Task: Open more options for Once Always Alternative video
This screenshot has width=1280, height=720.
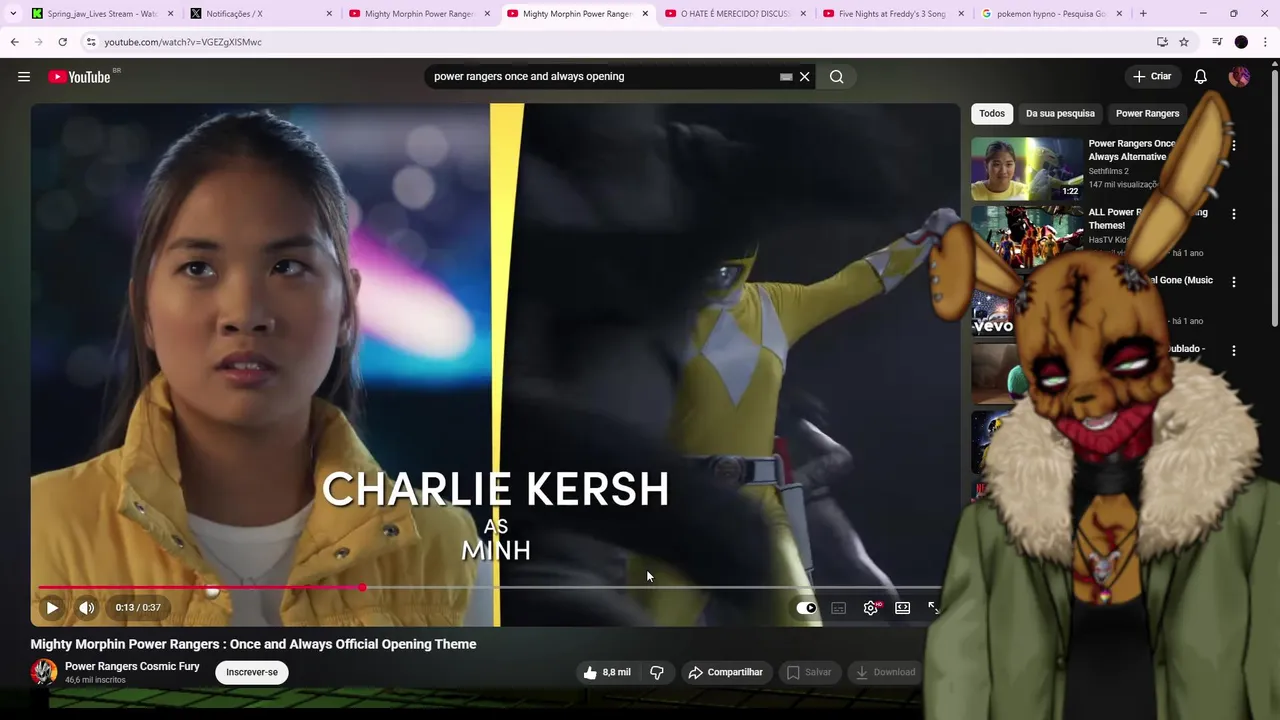Action: [1233, 146]
